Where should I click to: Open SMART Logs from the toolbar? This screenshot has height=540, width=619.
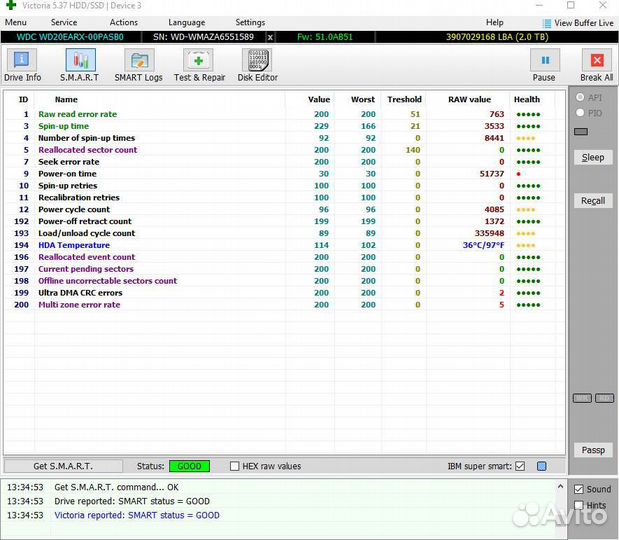(138, 65)
